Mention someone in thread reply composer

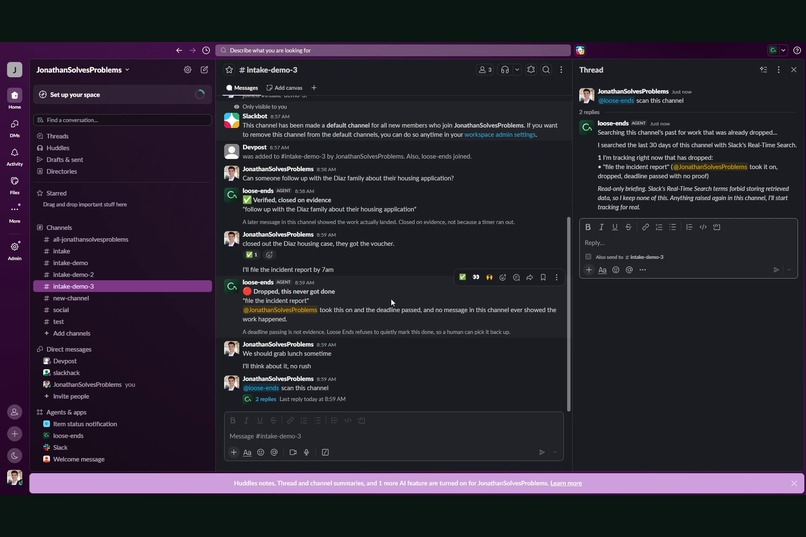point(629,270)
